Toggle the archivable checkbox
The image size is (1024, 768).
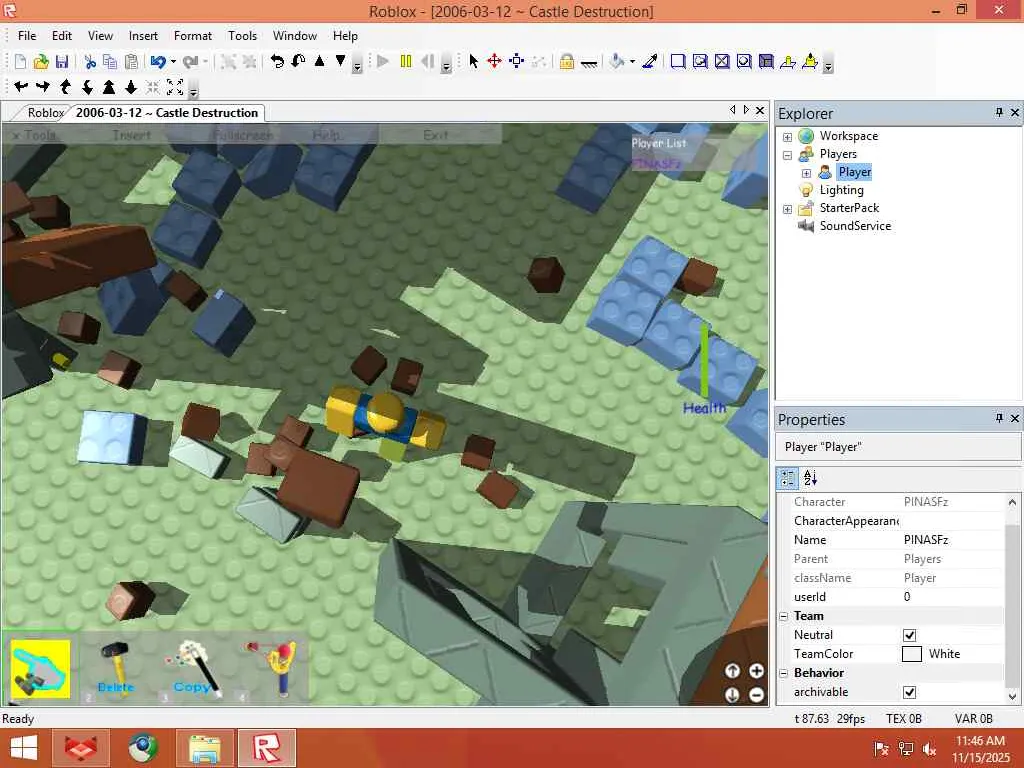coord(909,692)
